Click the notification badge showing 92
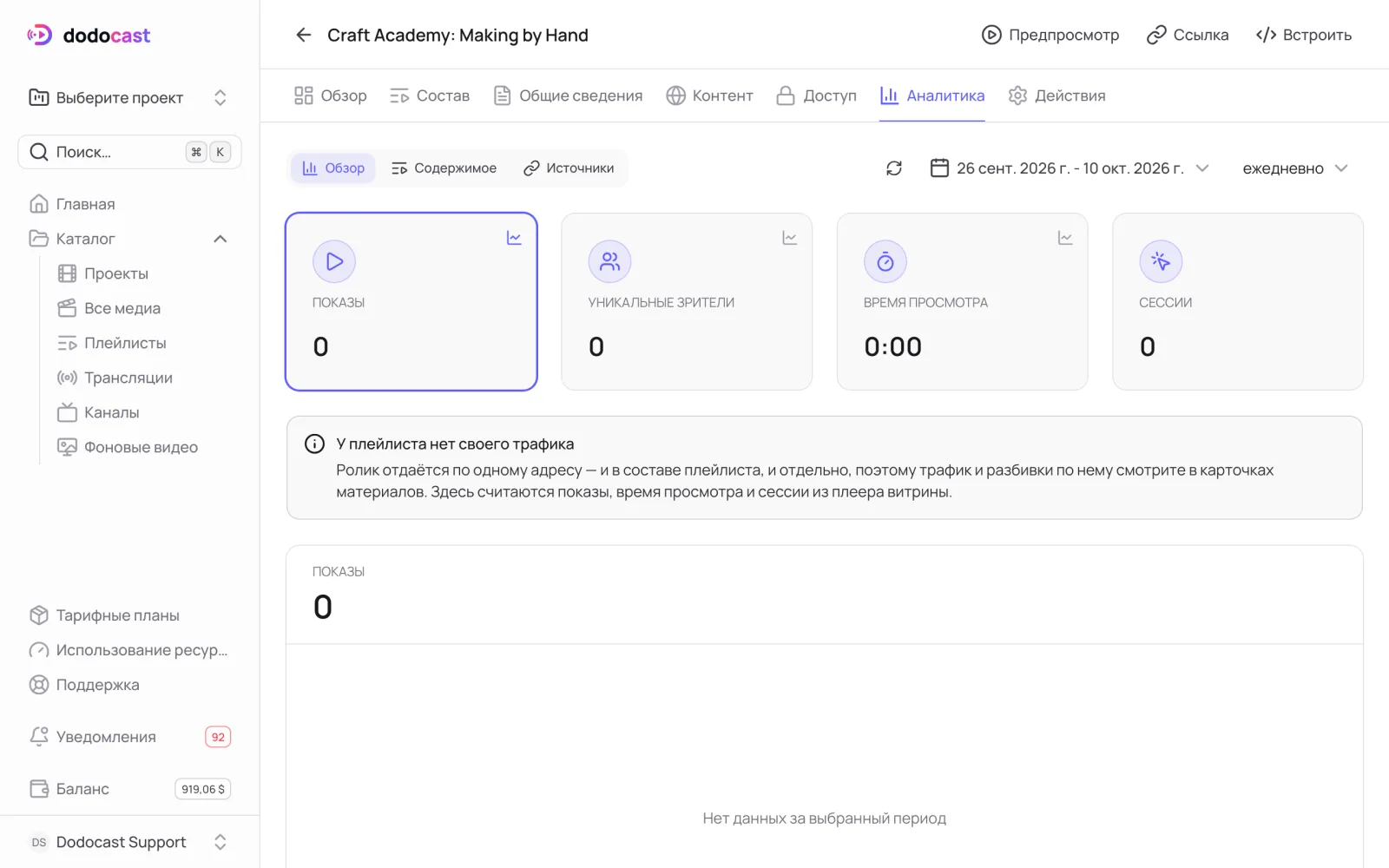 tap(218, 737)
